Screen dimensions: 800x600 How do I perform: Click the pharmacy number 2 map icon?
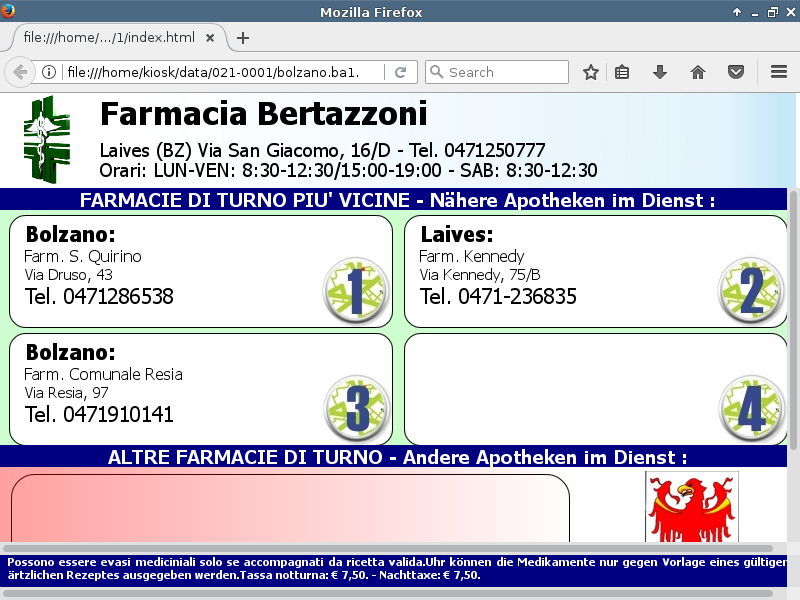751,290
